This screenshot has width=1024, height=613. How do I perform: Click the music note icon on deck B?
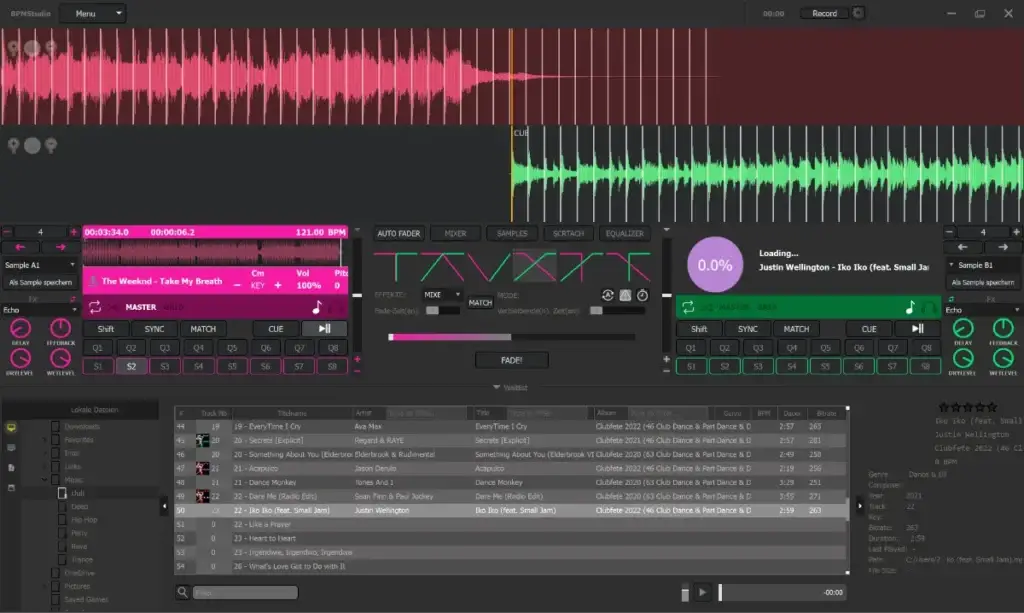coord(910,307)
